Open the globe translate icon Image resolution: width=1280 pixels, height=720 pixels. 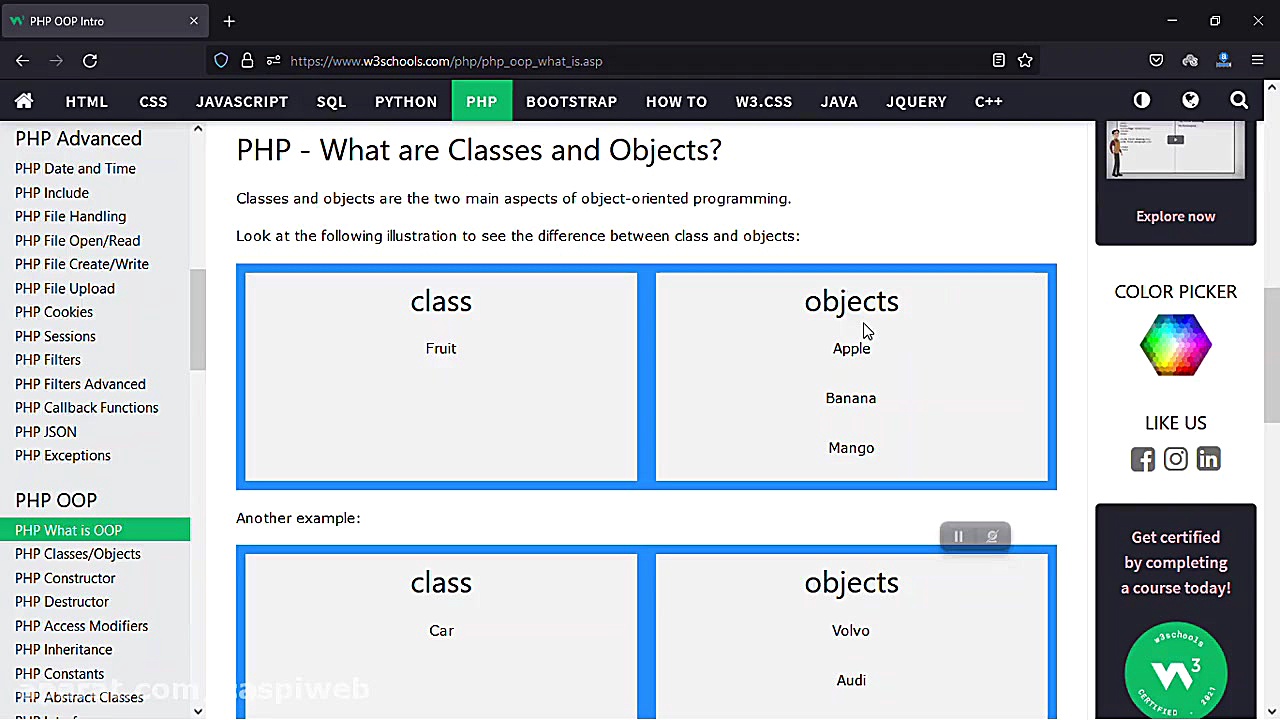(x=1190, y=100)
